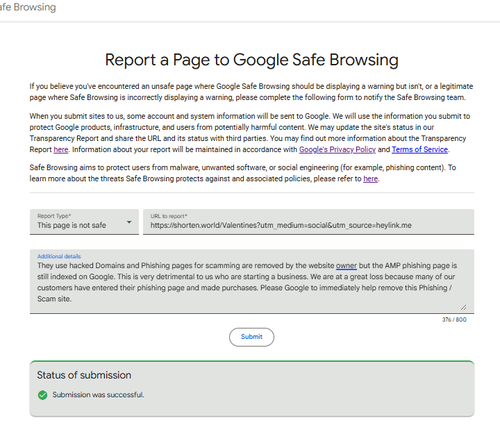Click the URL to report input field
Image resolution: width=500 pixels, height=432 pixels.
pyautogui.click(x=308, y=222)
